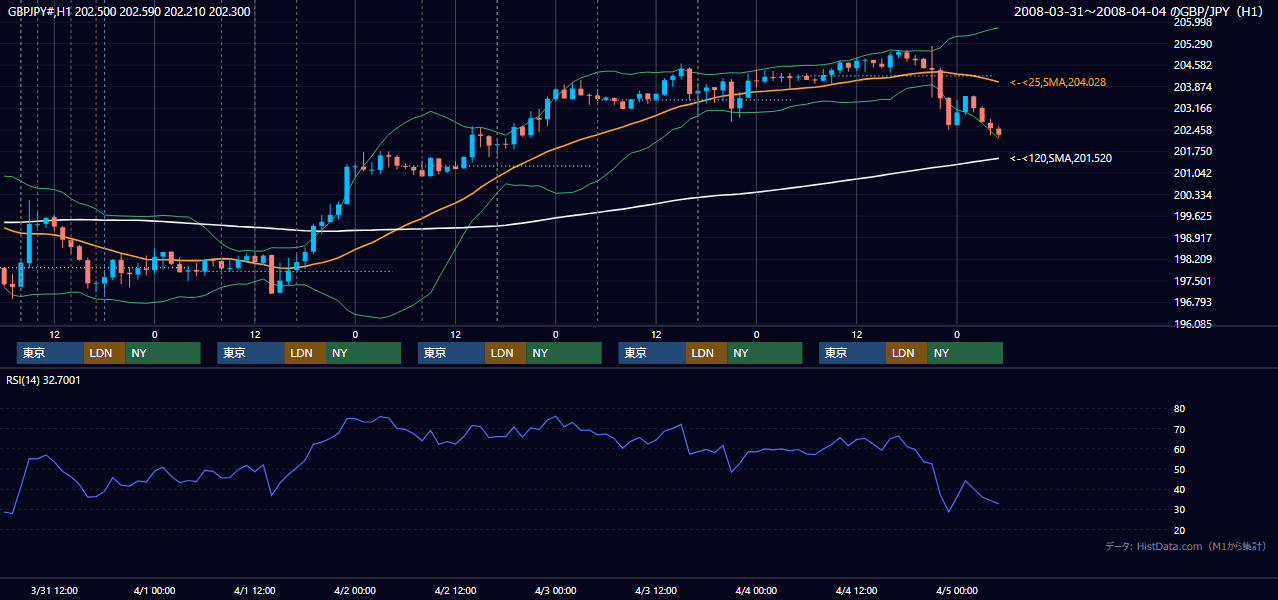Viewport: 1278px width, 600px height.
Task: Select the 東京 session block for 4/1
Action: coord(251,353)
